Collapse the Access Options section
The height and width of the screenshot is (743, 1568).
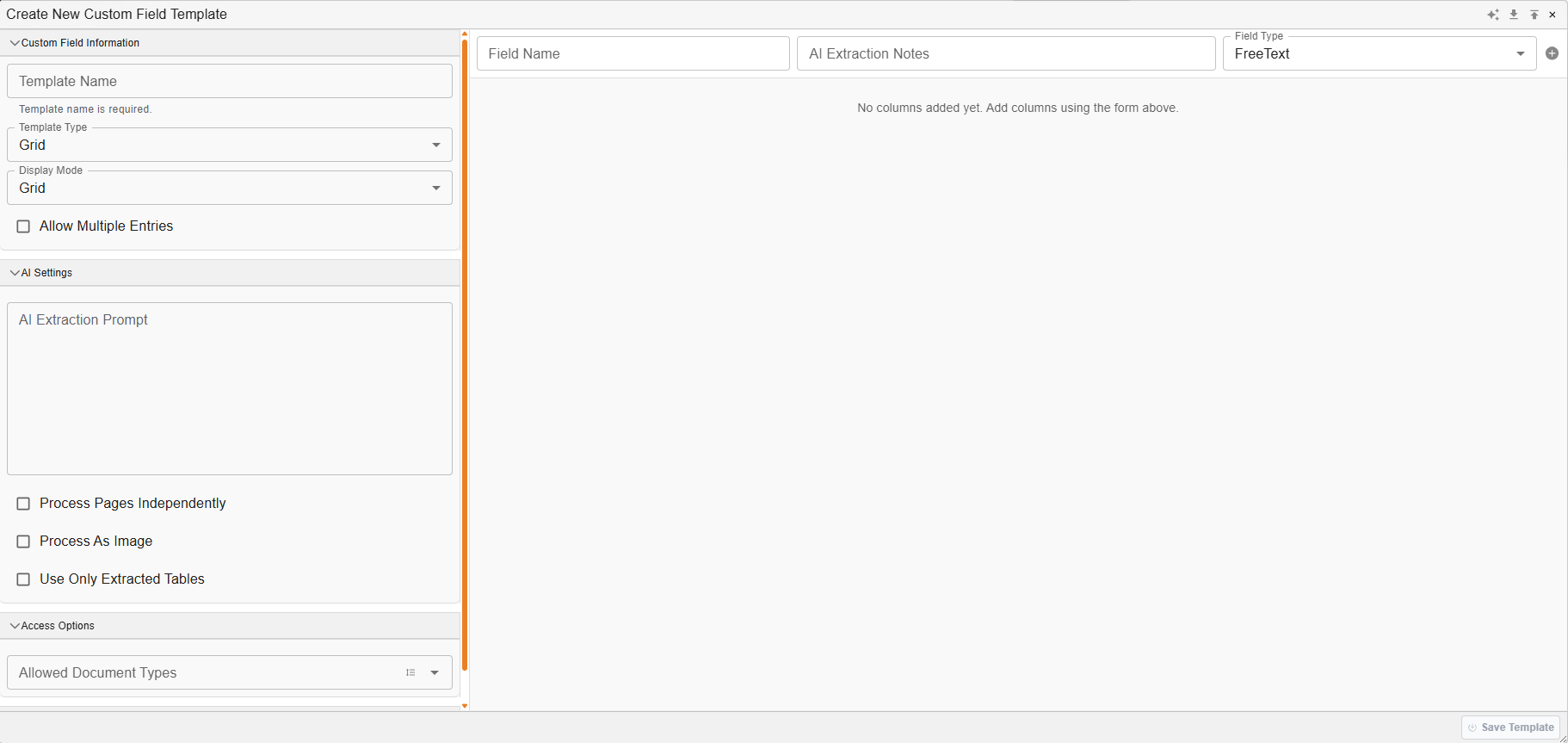click(x=230, y=626)
